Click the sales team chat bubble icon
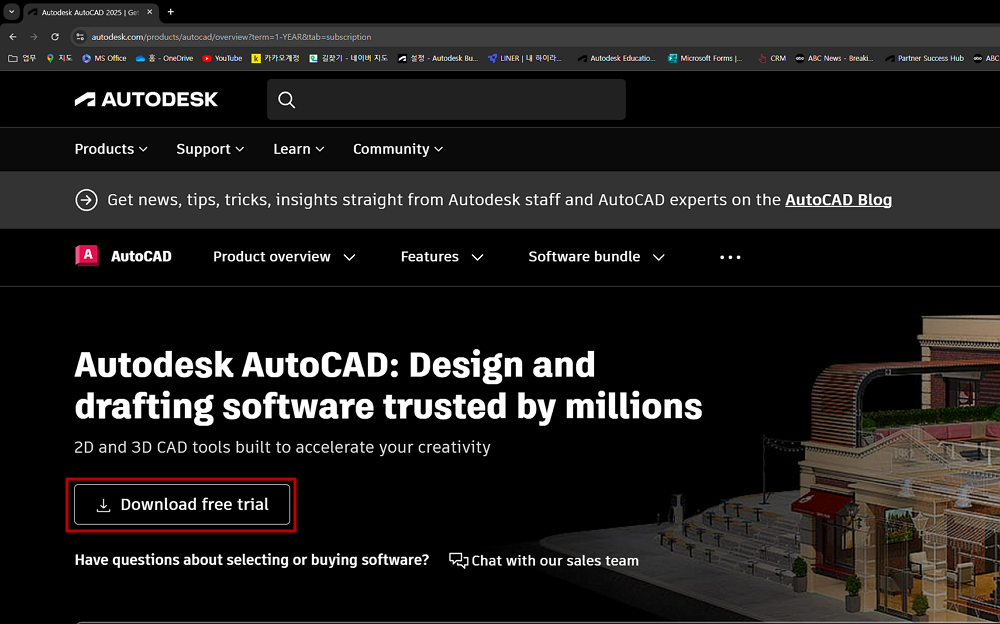 [x=459, y=560]
